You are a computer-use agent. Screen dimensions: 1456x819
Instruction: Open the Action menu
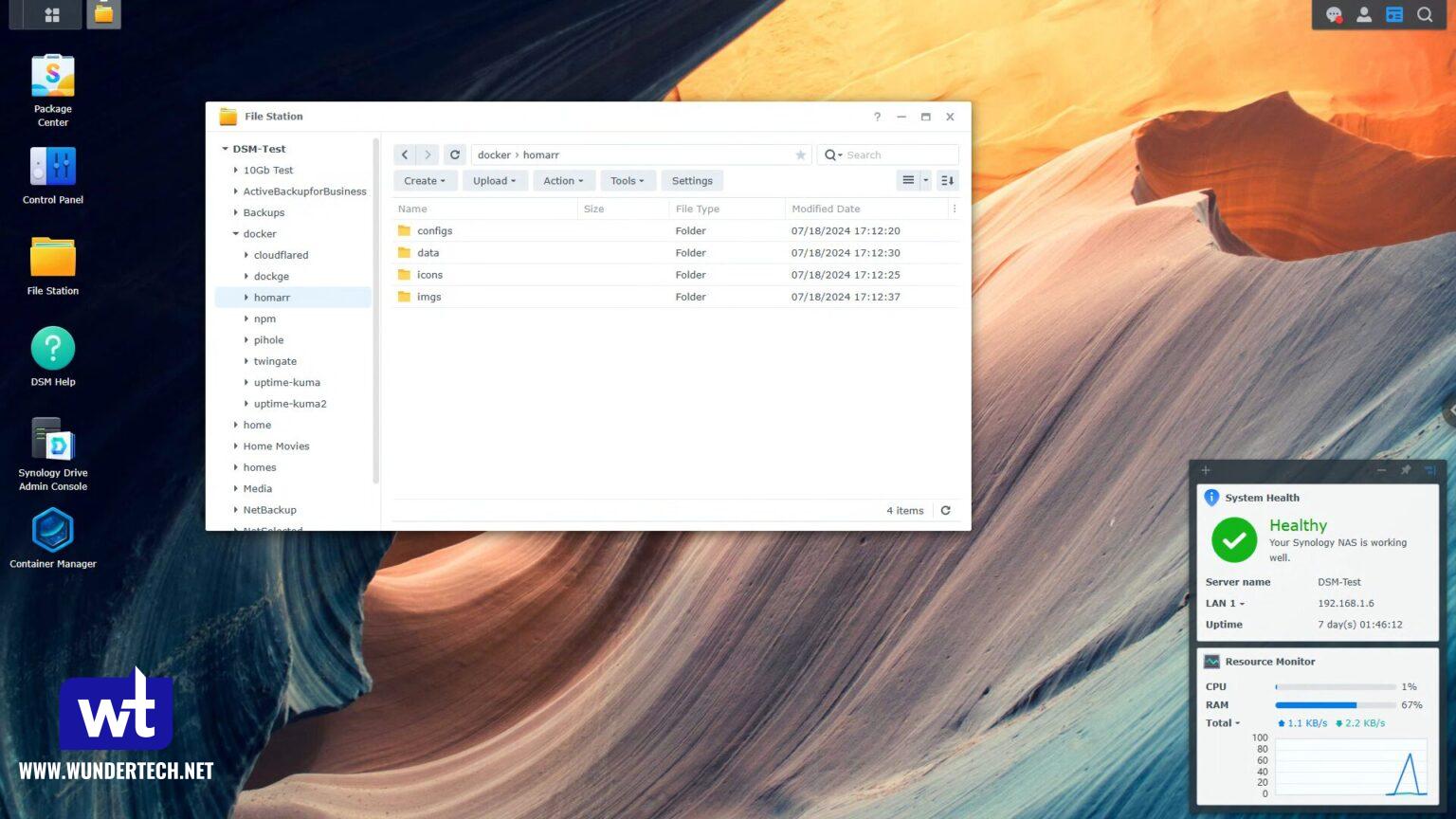(x=563, y=180)
